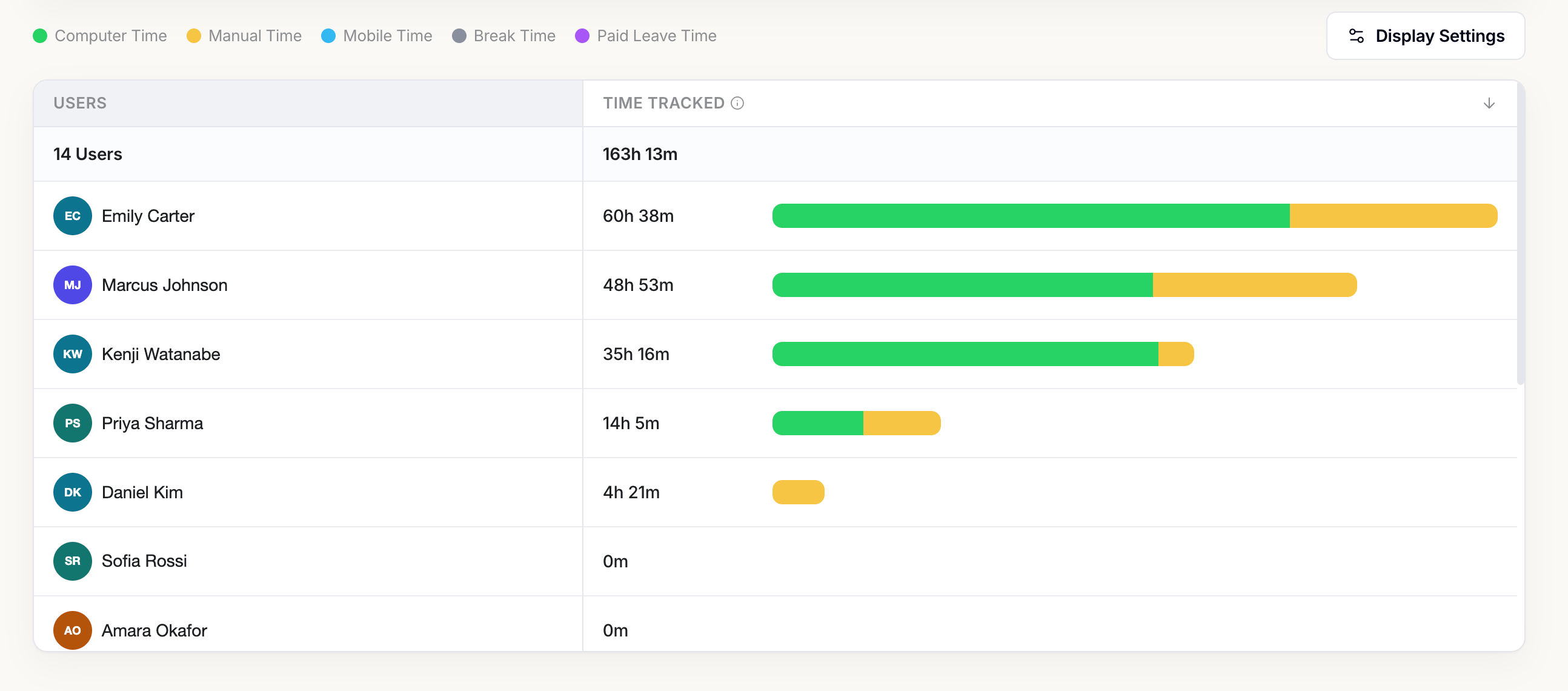Viewport: 1568px width, 691px height.
Task: Open Amara Okafor's user name
Action: pos(154,630)
